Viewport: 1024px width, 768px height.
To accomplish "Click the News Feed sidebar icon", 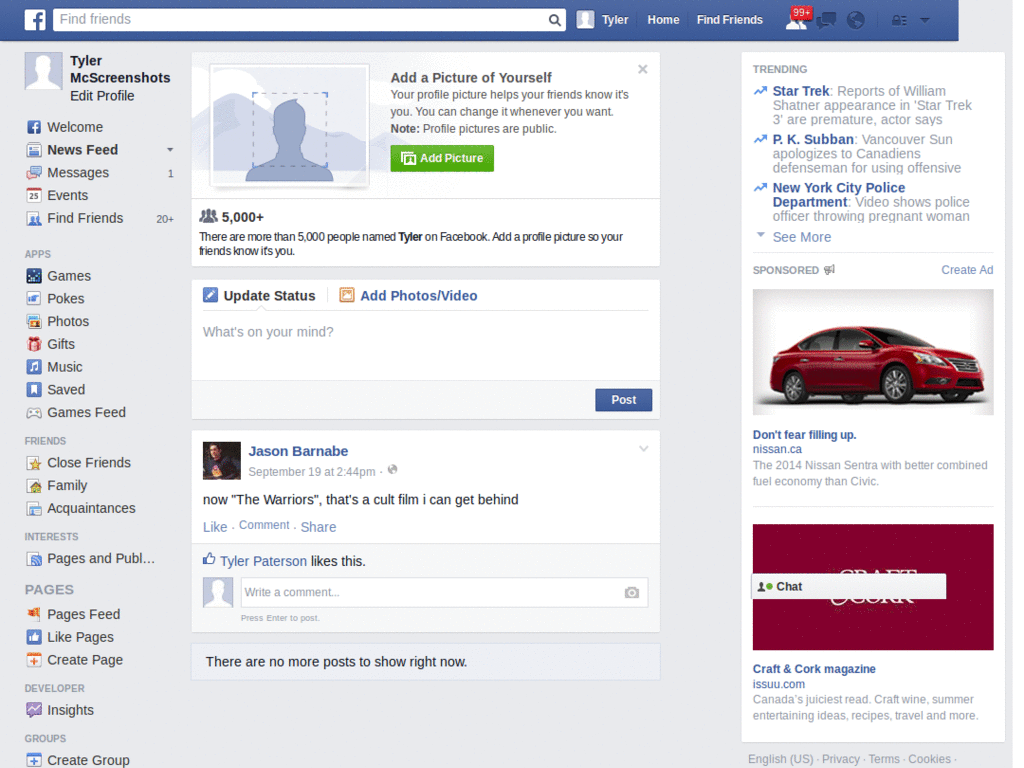I will pos(34,150).
